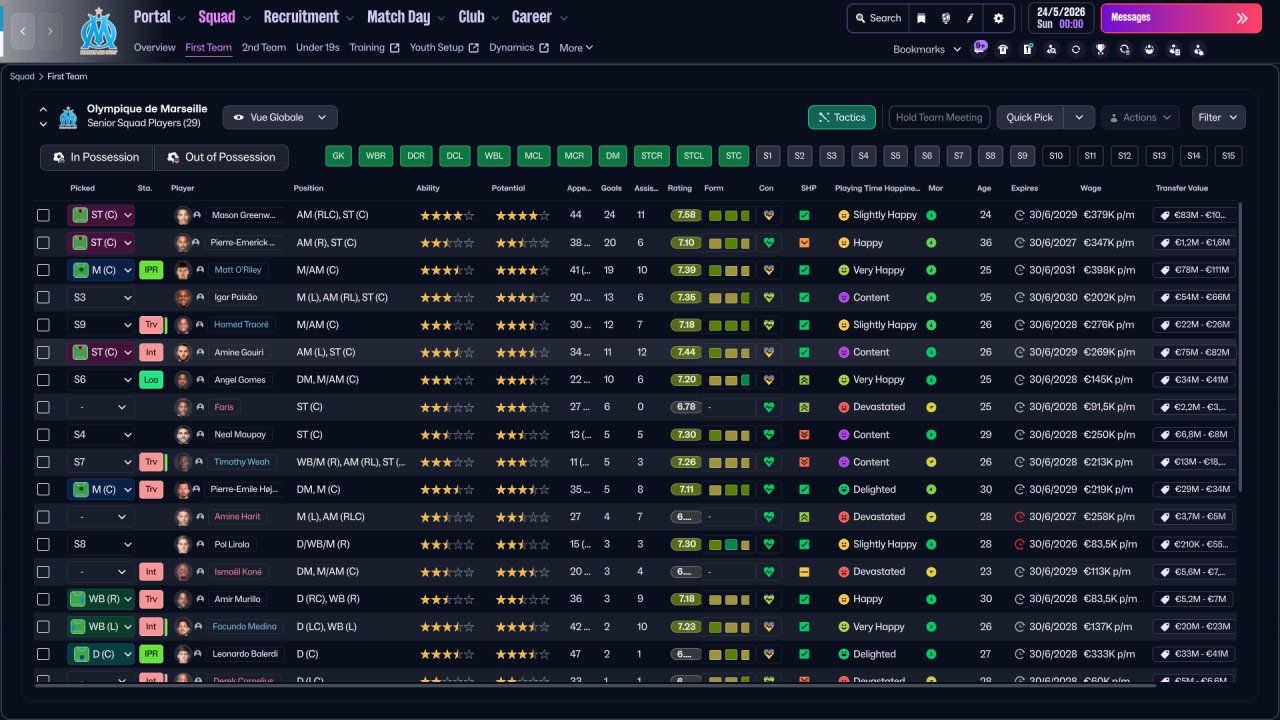Click the Tactics button
Viewport: 1280px width, 720px height.
pos(841,117)
